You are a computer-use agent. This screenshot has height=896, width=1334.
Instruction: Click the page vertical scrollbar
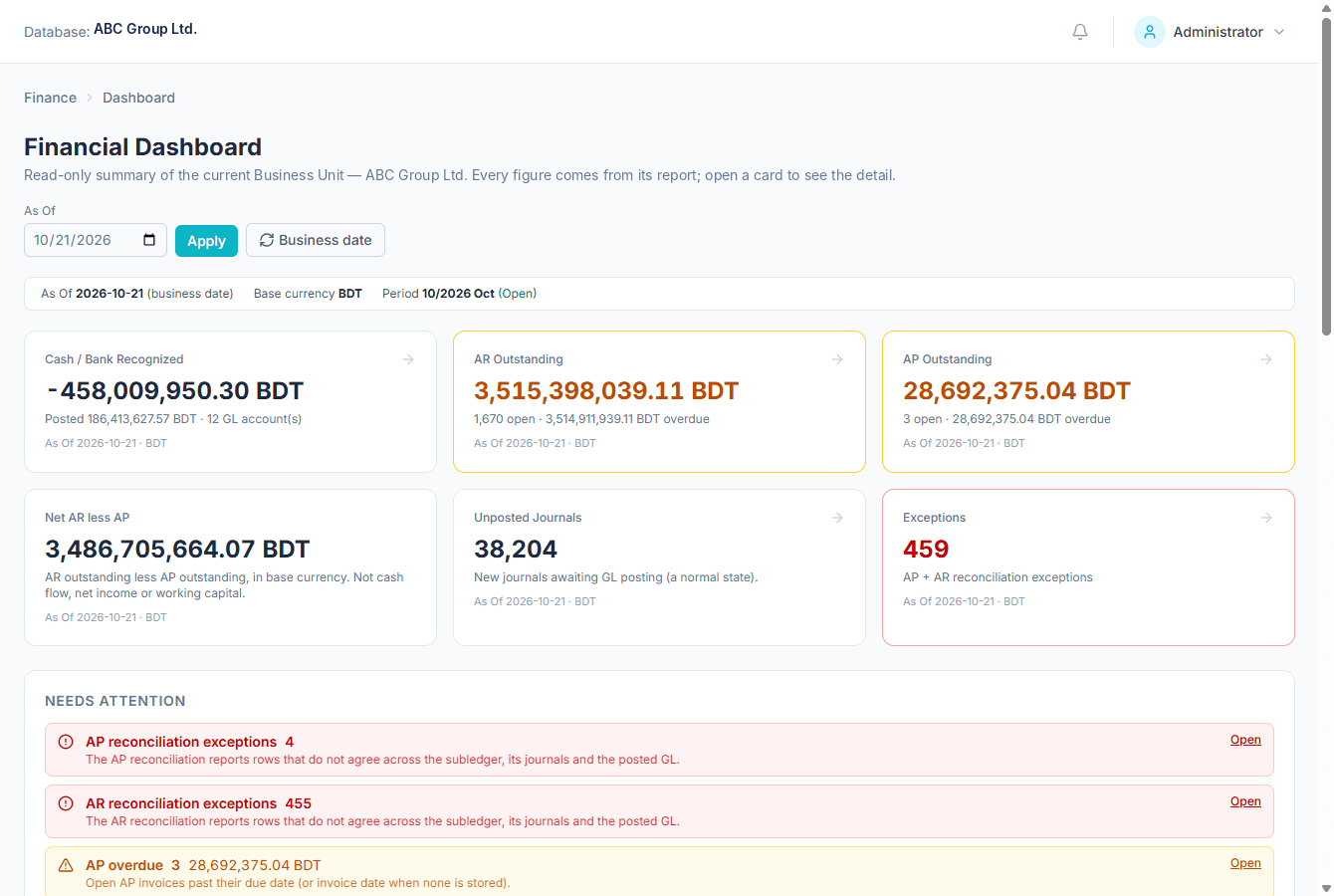click(x=1326, y=175)
